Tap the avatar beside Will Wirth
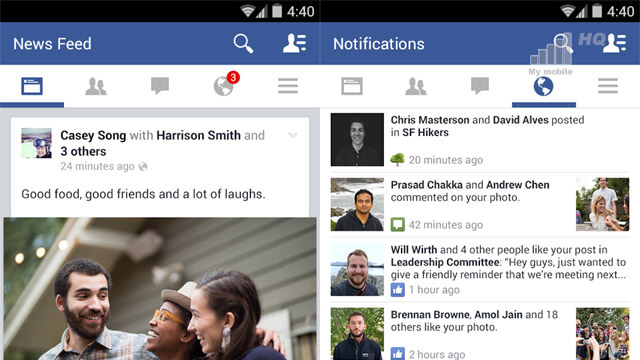This screenshot has width=640, height=360. pos(357,269)
